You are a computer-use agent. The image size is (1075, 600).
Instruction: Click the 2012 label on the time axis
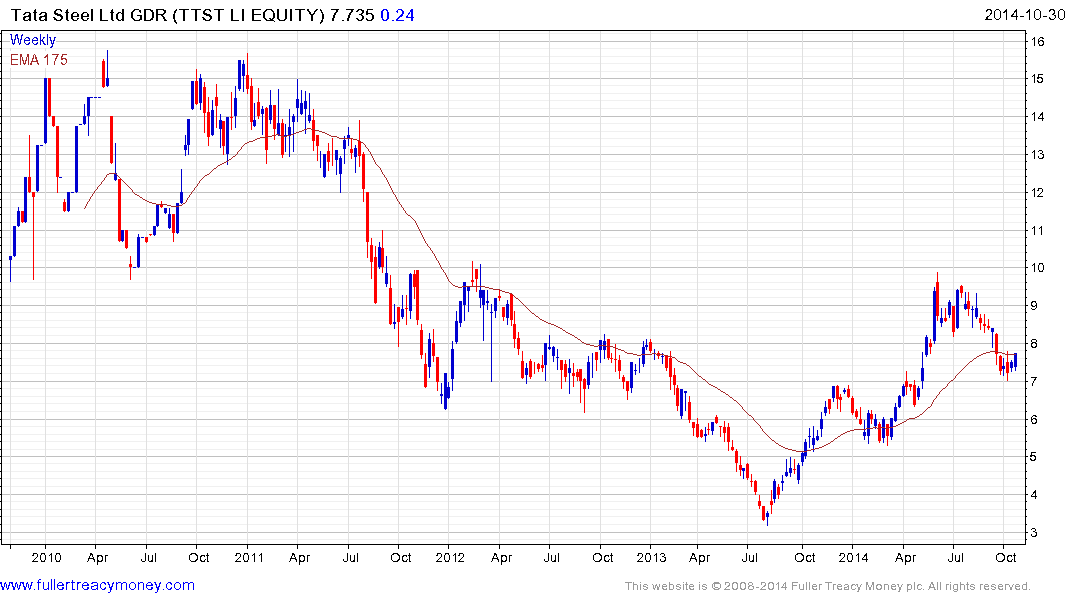450,557
